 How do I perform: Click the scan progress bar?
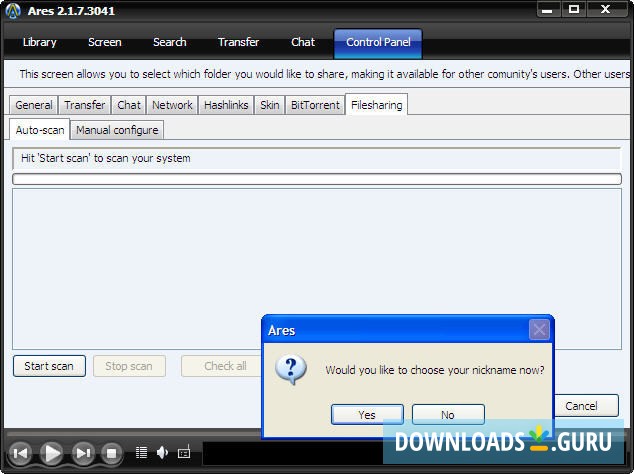coord(317,179)
